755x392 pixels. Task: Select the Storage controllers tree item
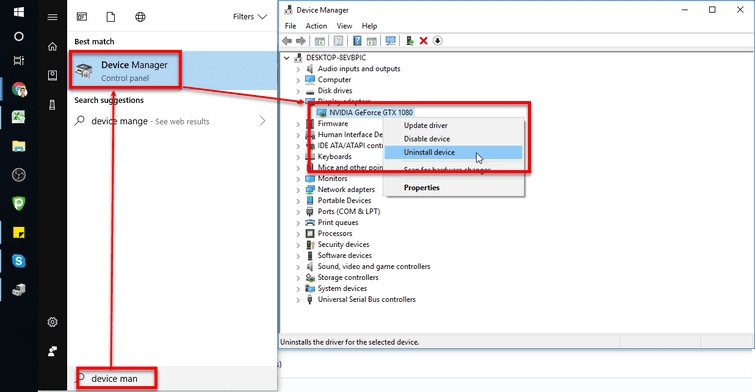click(x=348, y=278)
